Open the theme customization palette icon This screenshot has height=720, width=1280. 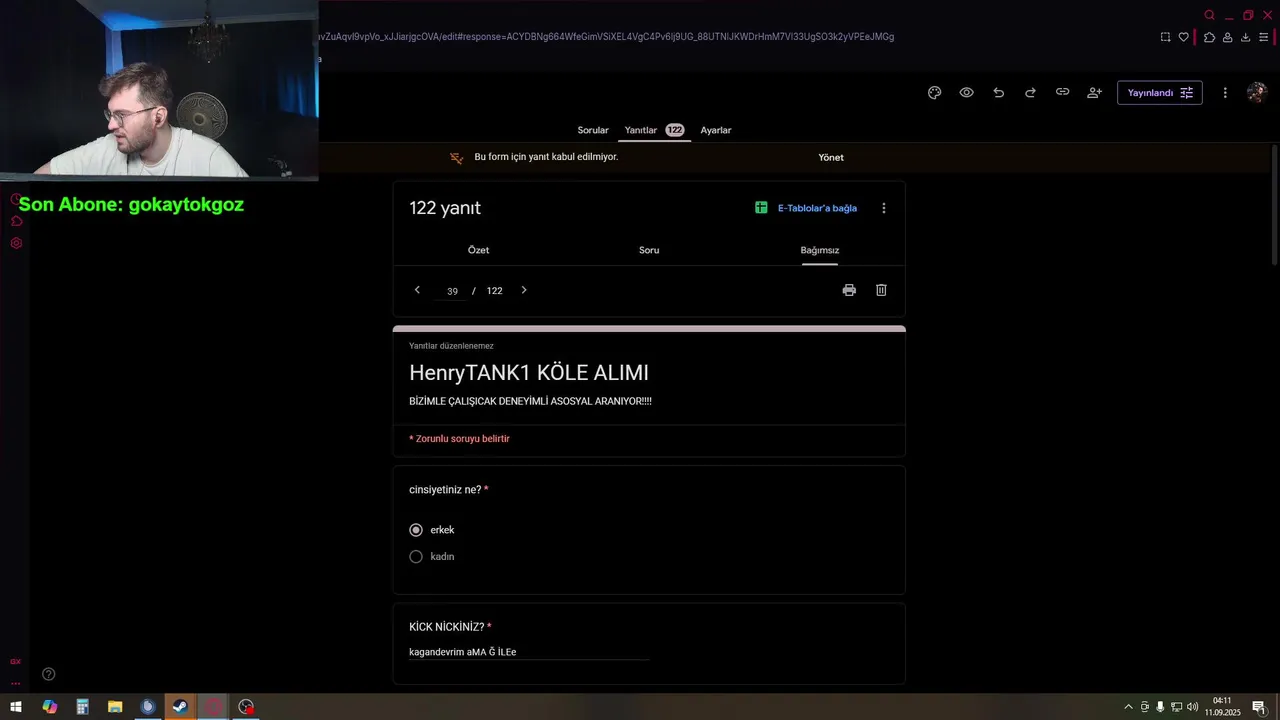tap(934, 93)
